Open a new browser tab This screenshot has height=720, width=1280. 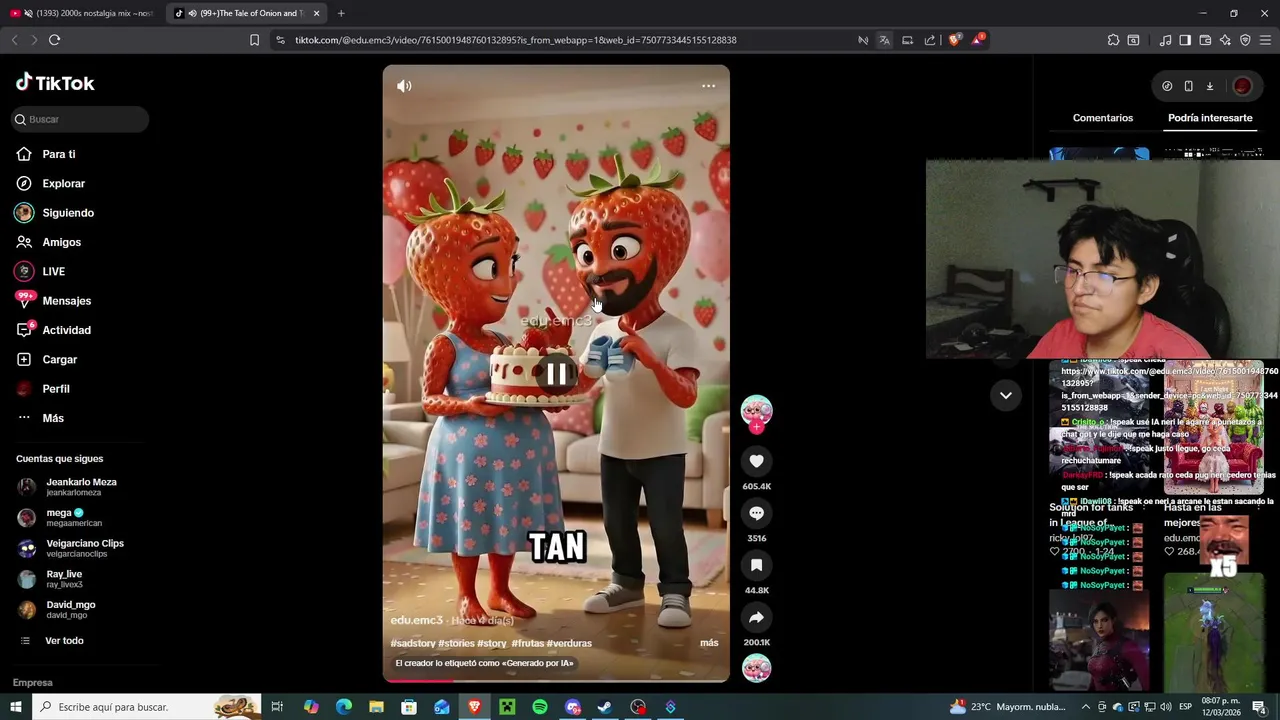click(x=341, y=13)
